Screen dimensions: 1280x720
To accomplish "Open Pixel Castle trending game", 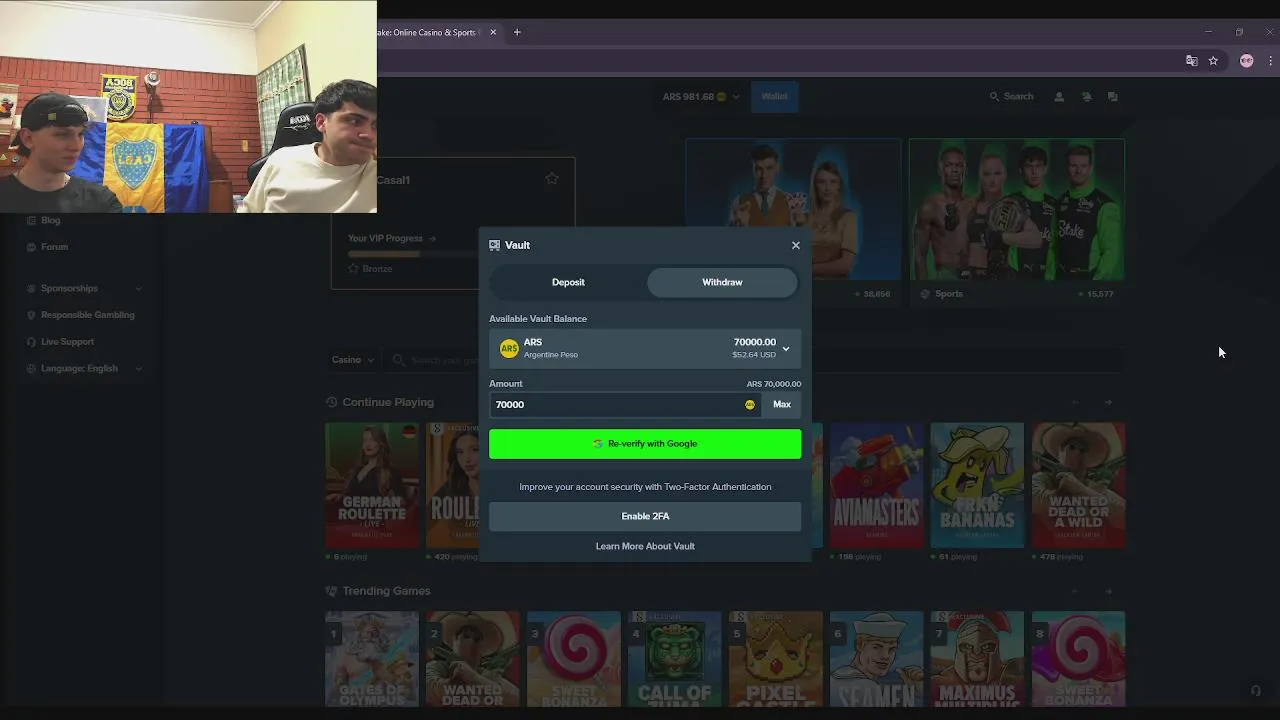I will 775,659.
